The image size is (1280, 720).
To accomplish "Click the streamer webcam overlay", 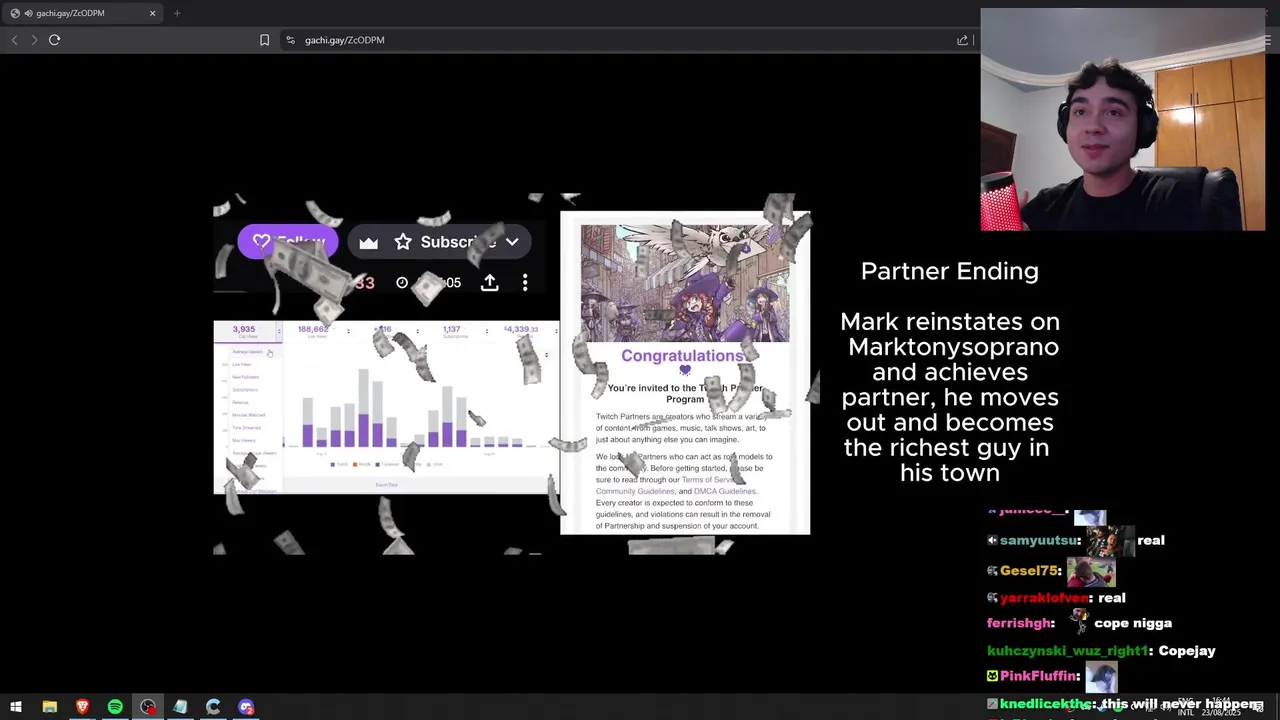I will [x=1123, y=120].
